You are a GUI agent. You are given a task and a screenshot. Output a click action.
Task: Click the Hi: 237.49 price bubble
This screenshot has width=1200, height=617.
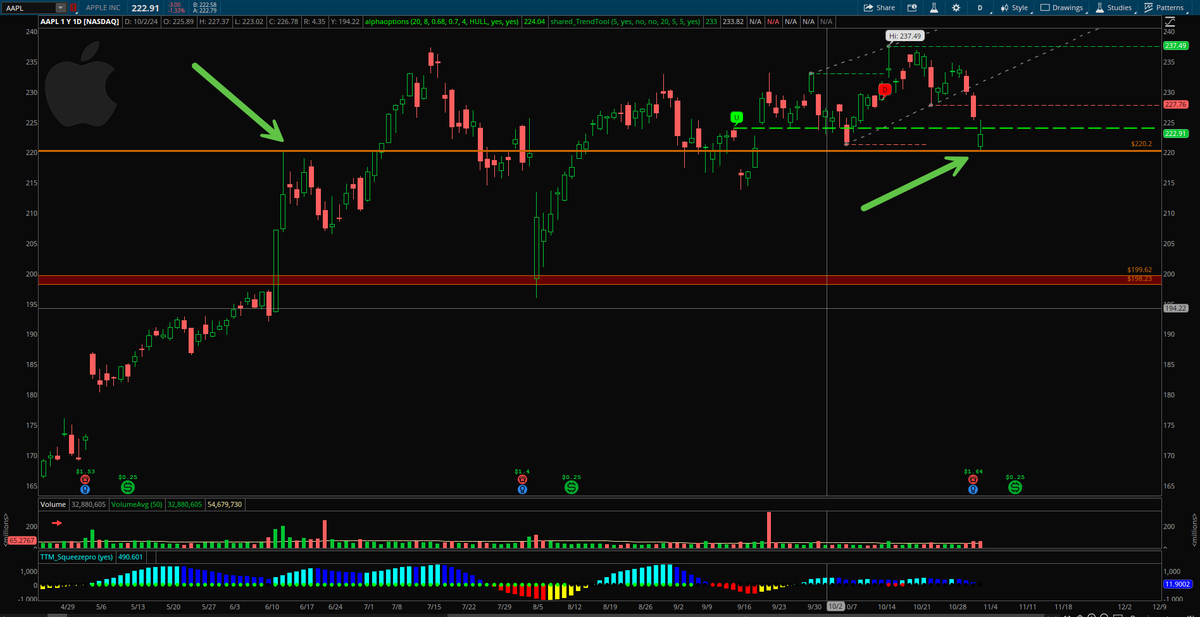(903, 36)
